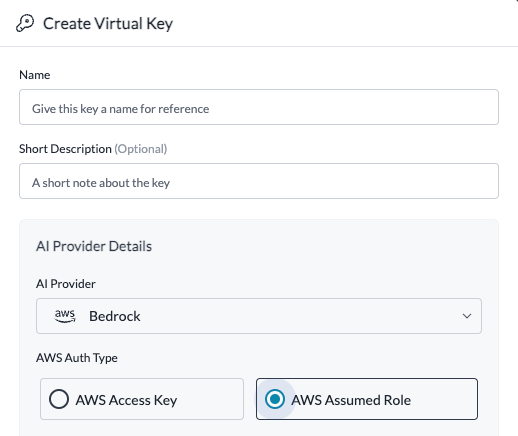Choose the AWS Assumed Role option card label
518x436 pixels.
click(x=351, y=400)
